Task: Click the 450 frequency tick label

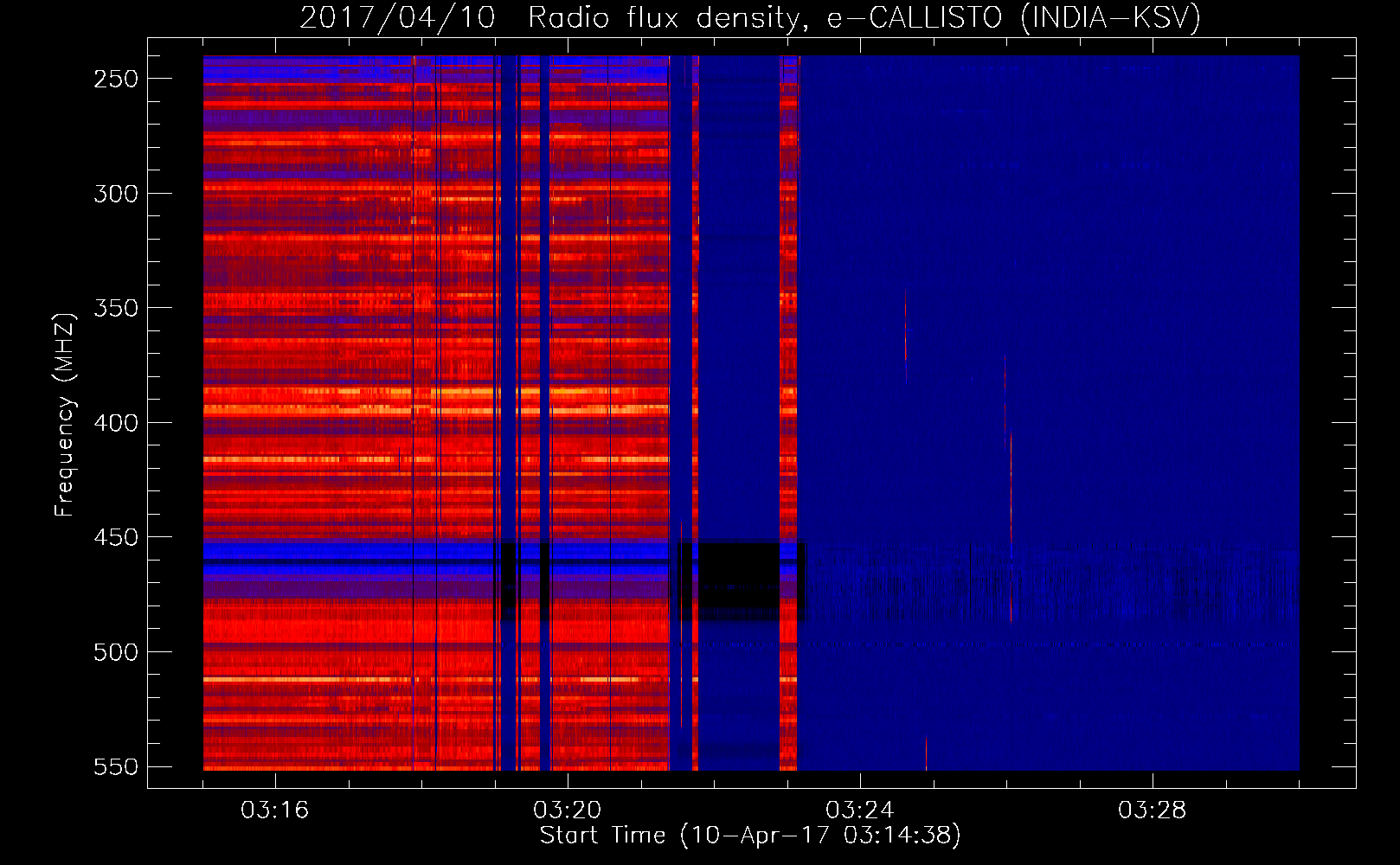Action: [x=116, y=537]
